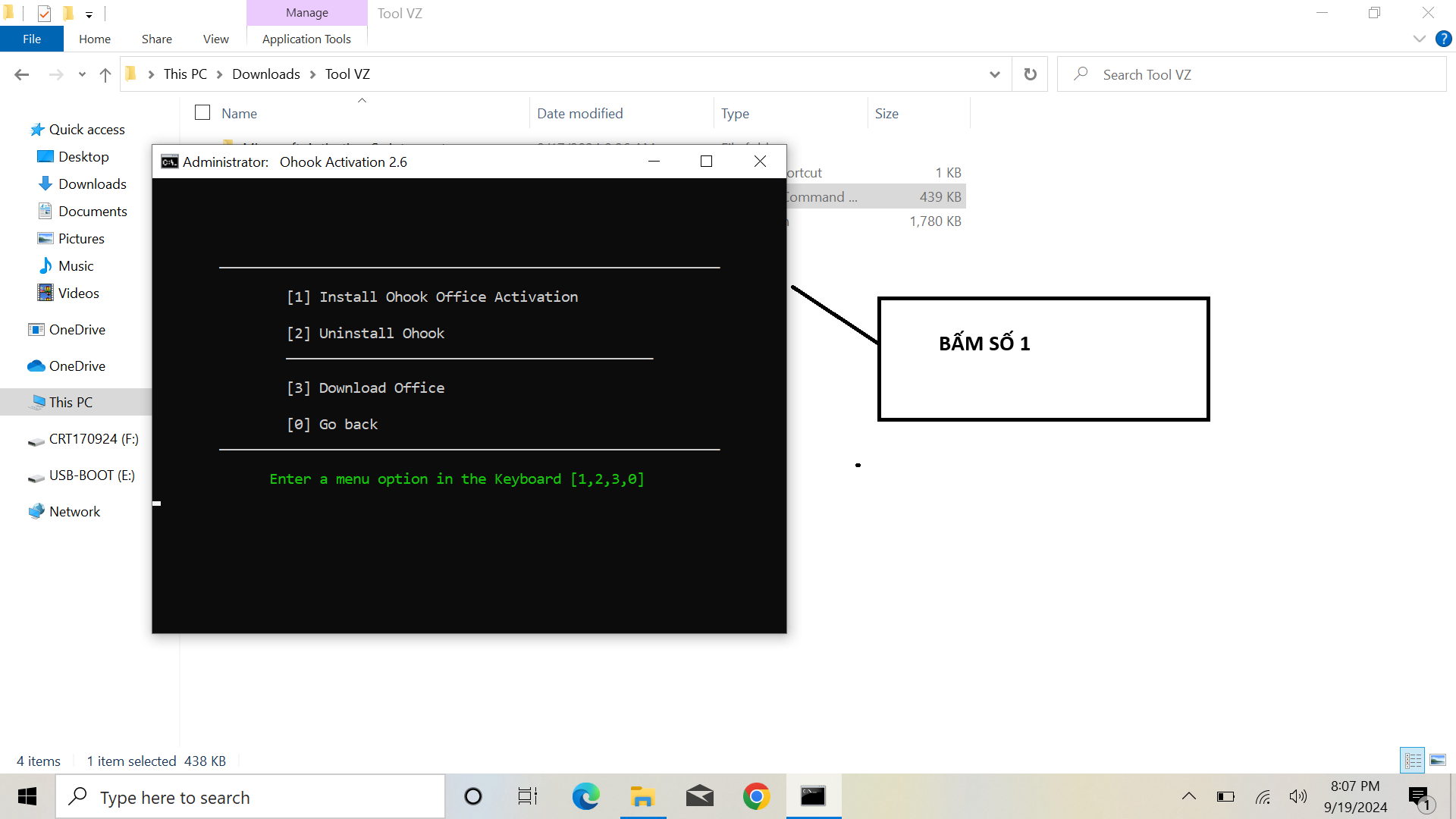The height and width of the screenshot is (819, 1456).
Task: Click the Search Tool VZ box
Action: tap(1251, 74)
